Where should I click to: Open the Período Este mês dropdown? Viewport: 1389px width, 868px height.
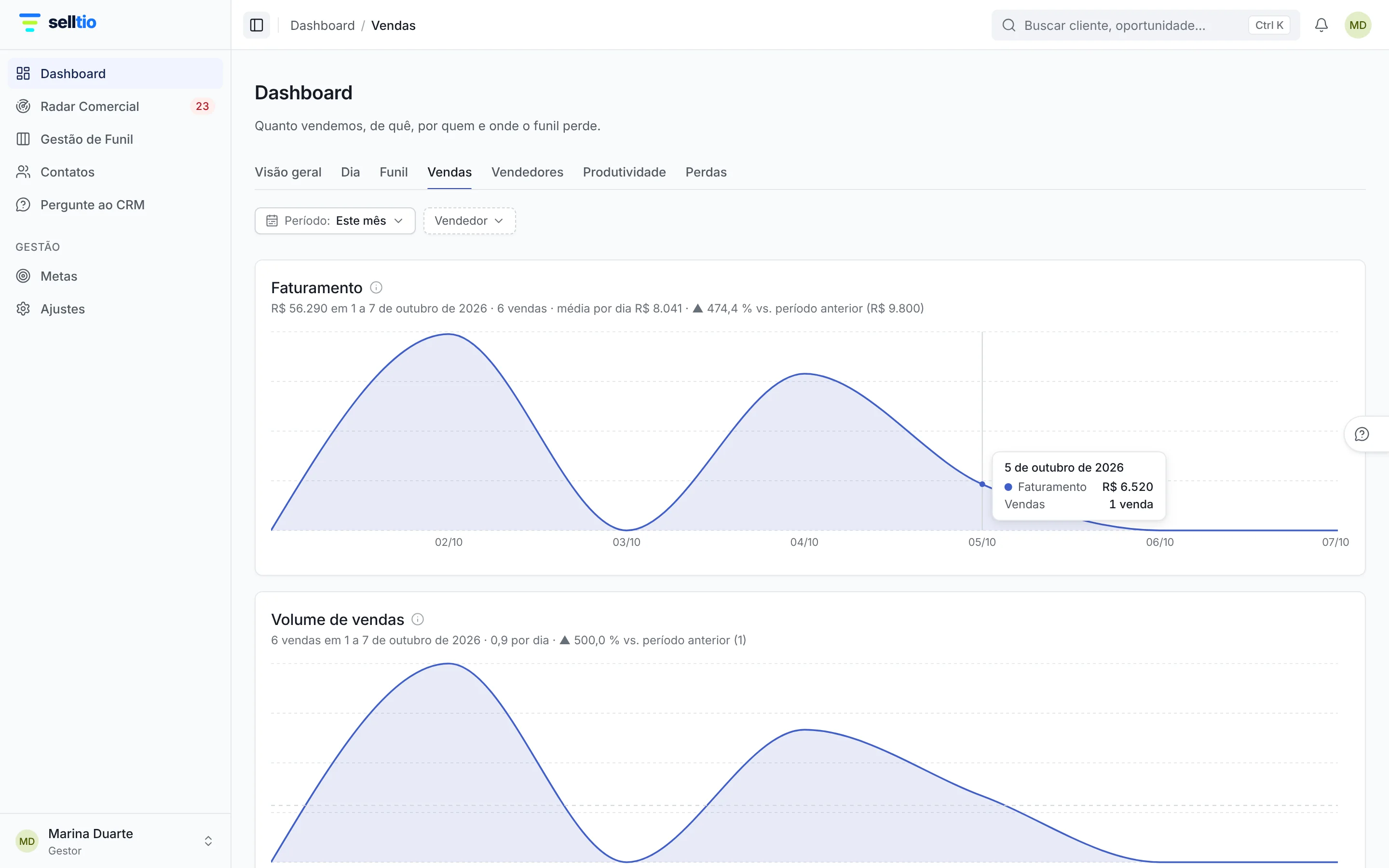point(335,221)
